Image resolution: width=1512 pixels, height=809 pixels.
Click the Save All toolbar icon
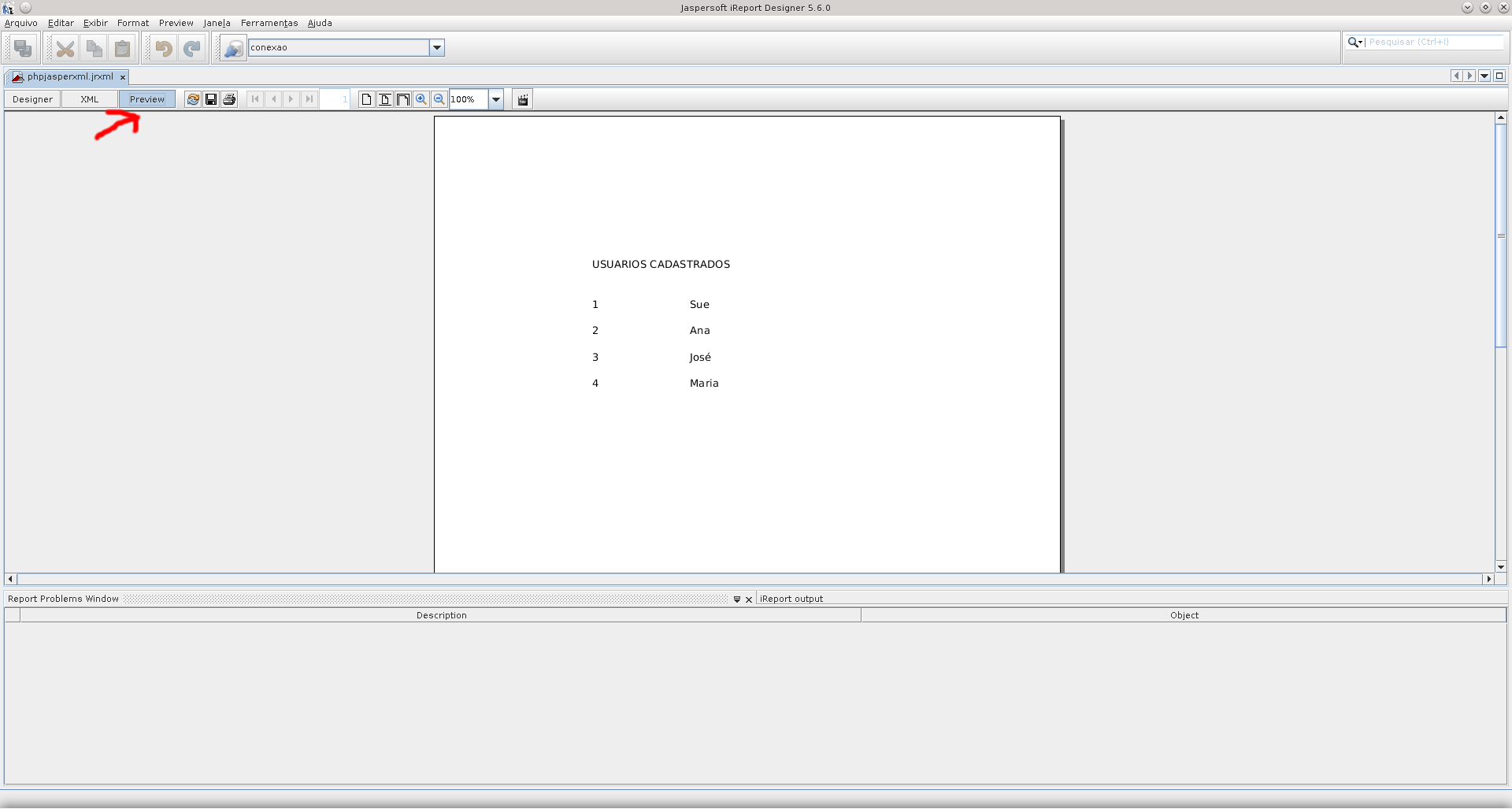(x=23, y=48)
